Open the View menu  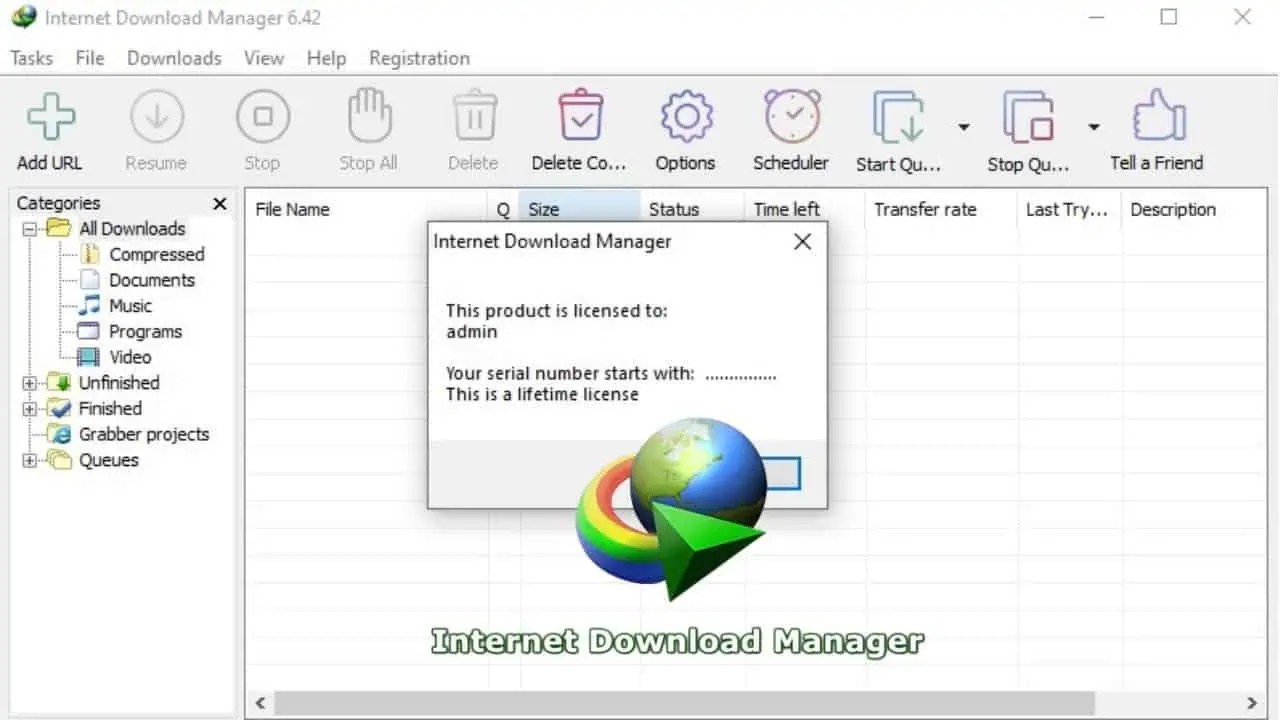point(264,58)
